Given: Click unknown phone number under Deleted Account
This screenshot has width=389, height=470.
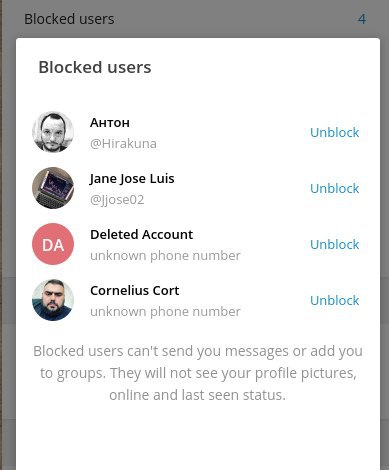Looking at the screenshot, I should click(x=165, y=256).
